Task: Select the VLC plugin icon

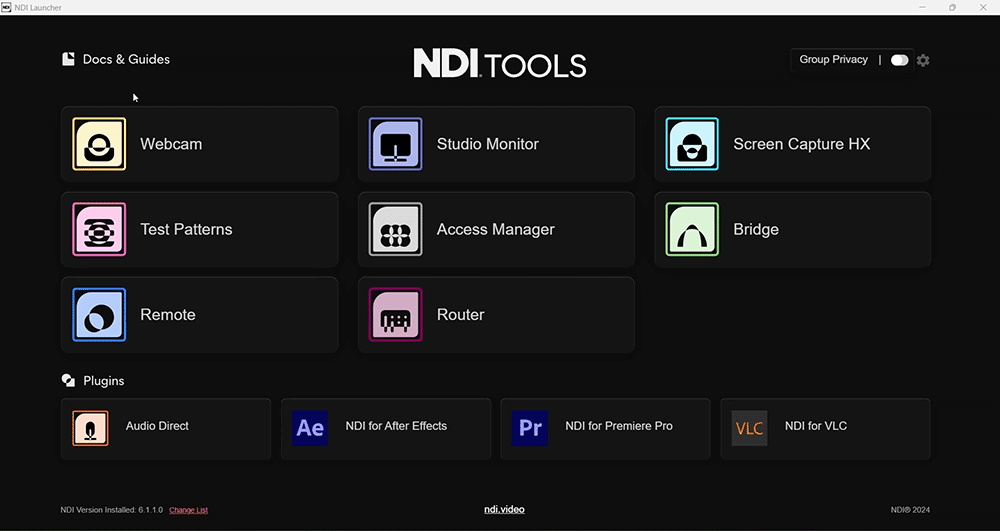Action: coord(750,428)
